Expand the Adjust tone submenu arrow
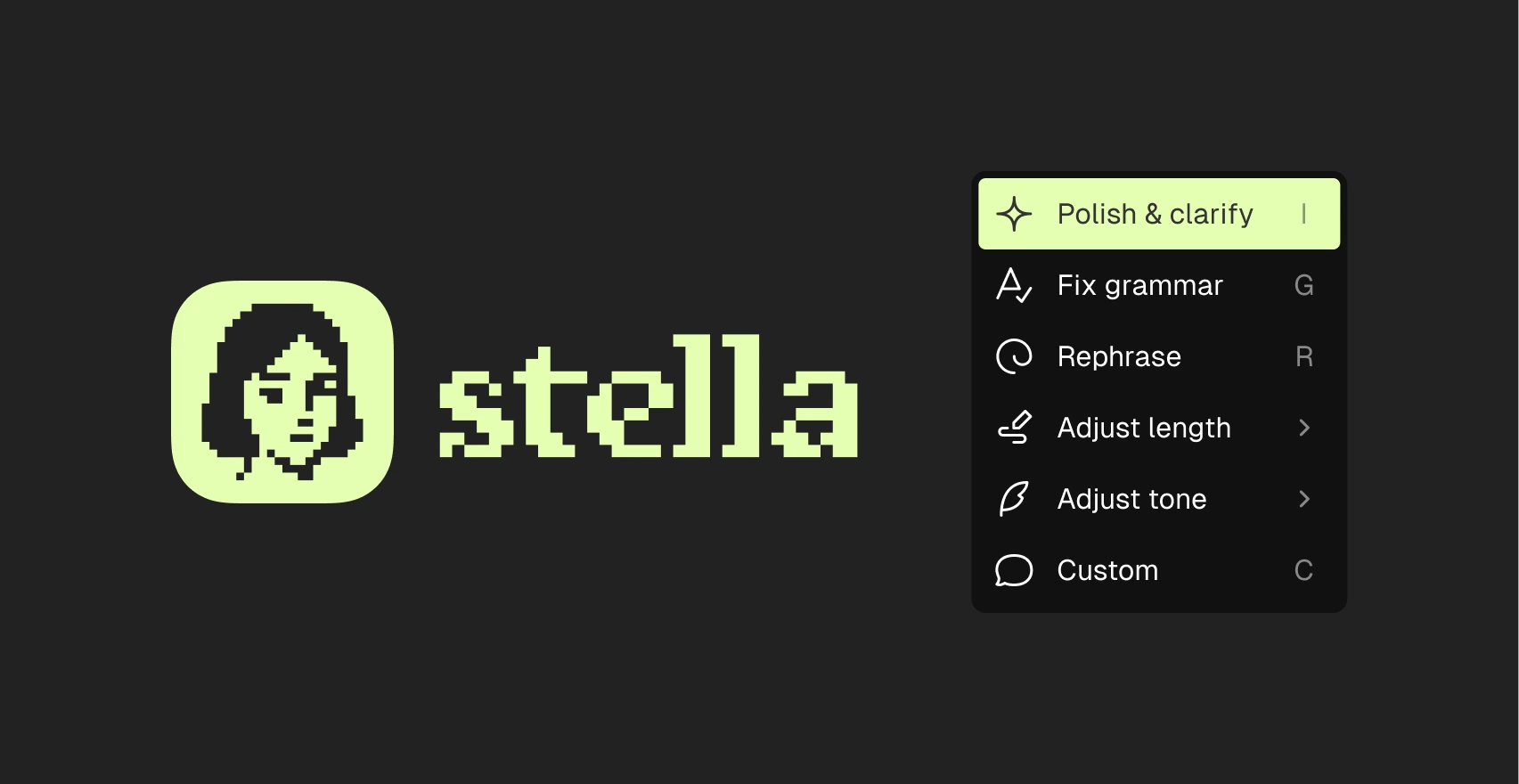 [x=1304, y=499]
